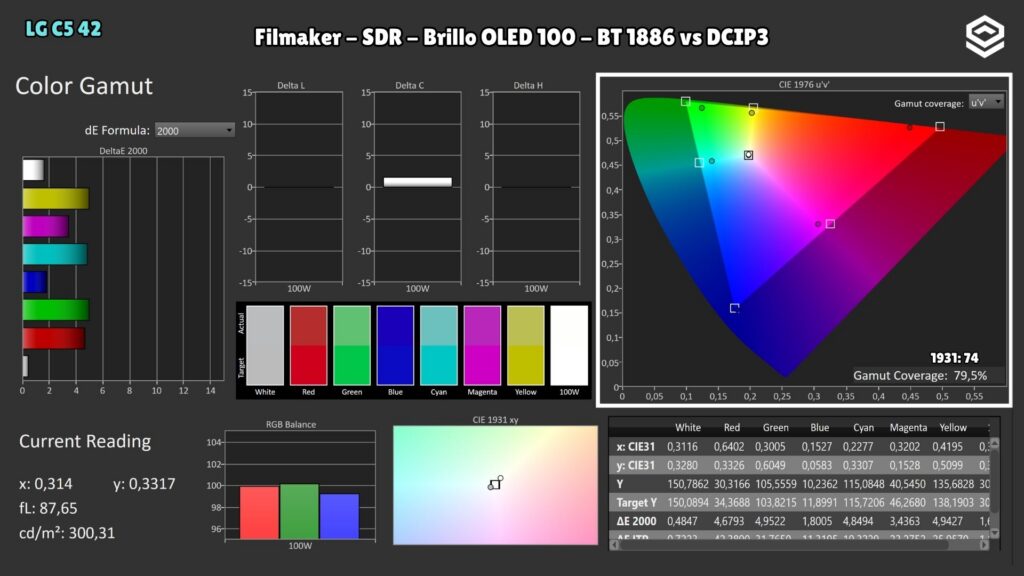Viewport: 1024px width, 576px height.
Task: Click the magenta target square in CIE 1976 chart
Action: (x=830, y=224)
